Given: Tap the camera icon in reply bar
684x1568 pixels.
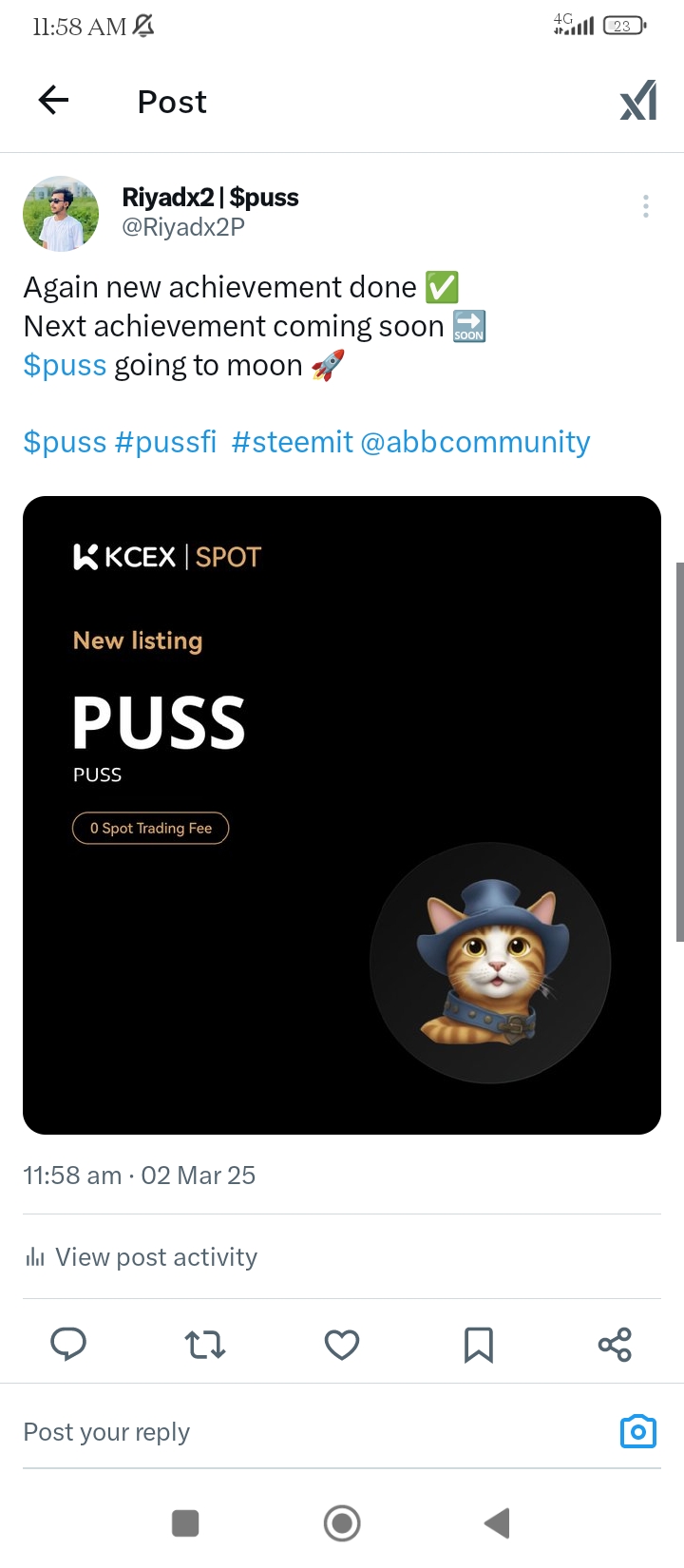Looking at the screenshot, I should point(638,1431).
